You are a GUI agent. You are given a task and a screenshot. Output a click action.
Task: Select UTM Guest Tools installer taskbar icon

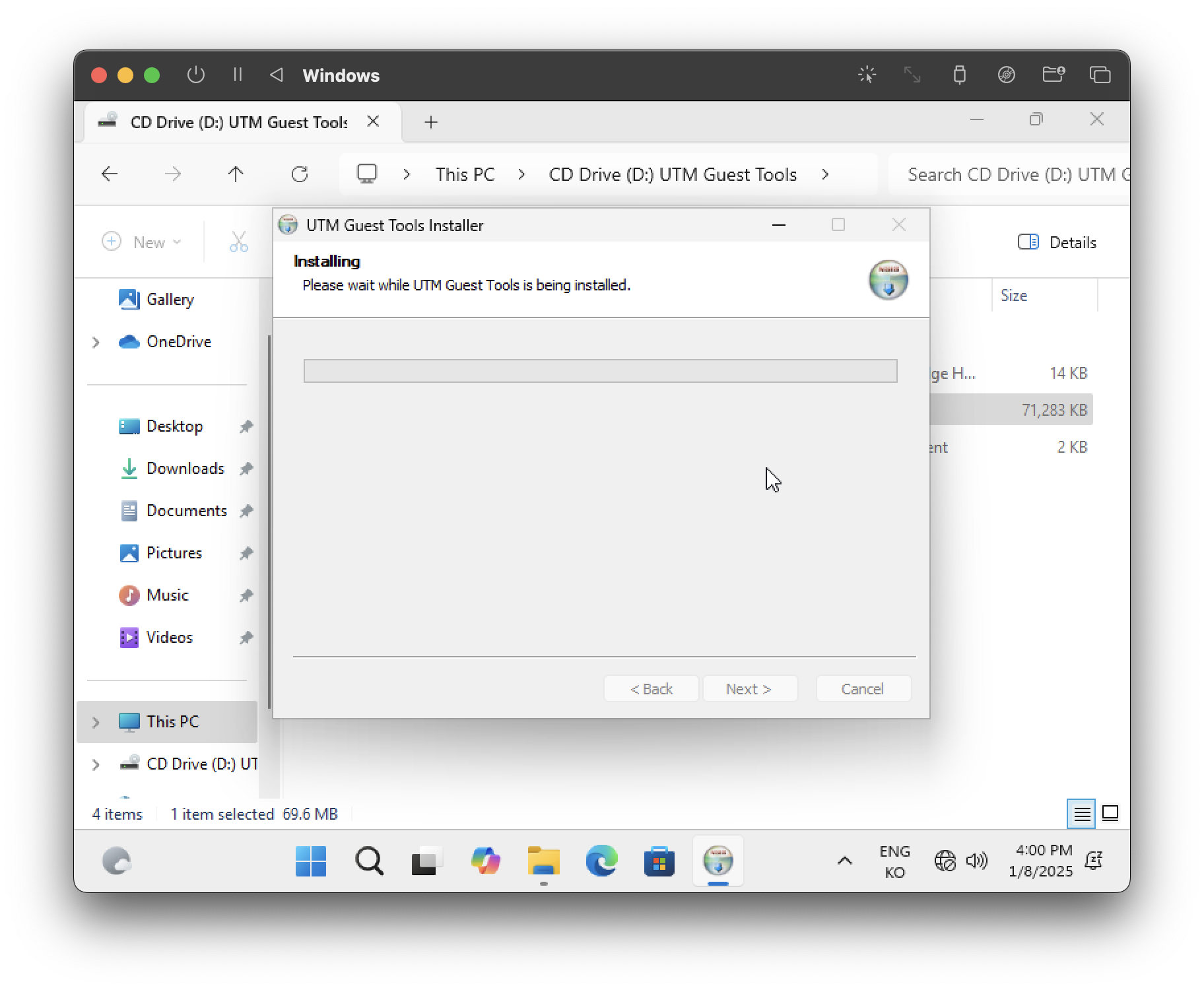pyautogui.click(x=718, y=861)
